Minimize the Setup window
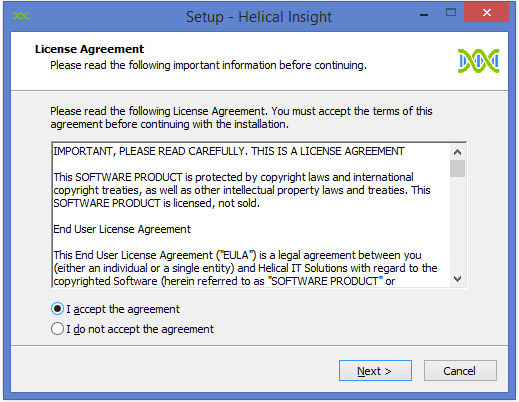 point(424,14)
